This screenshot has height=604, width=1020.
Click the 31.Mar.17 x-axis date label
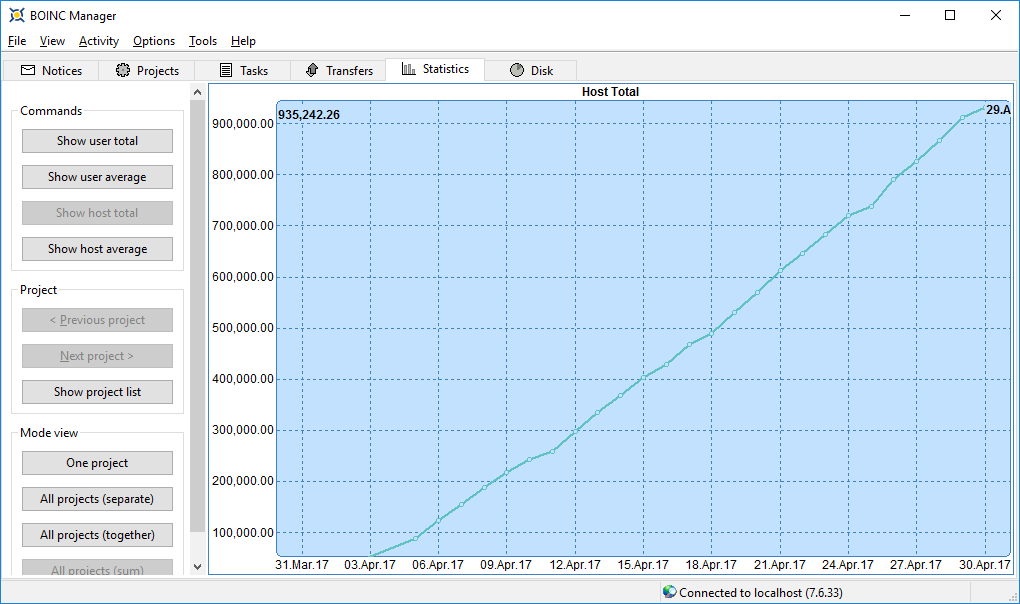[x=302, y=564]
